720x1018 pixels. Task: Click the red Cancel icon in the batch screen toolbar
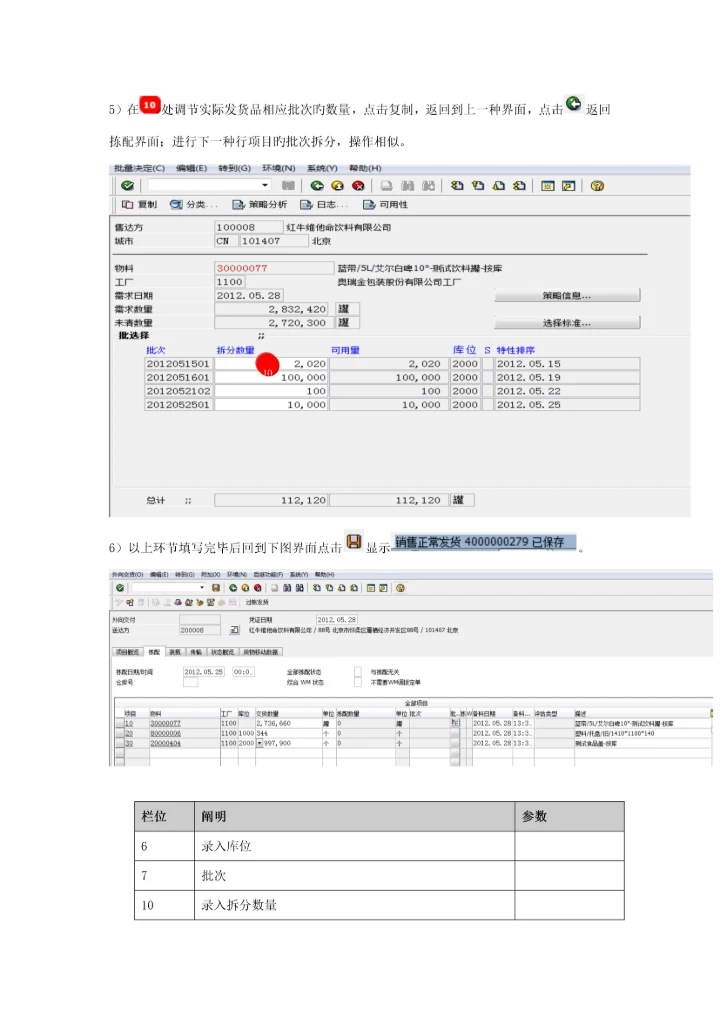pos(357,186)
